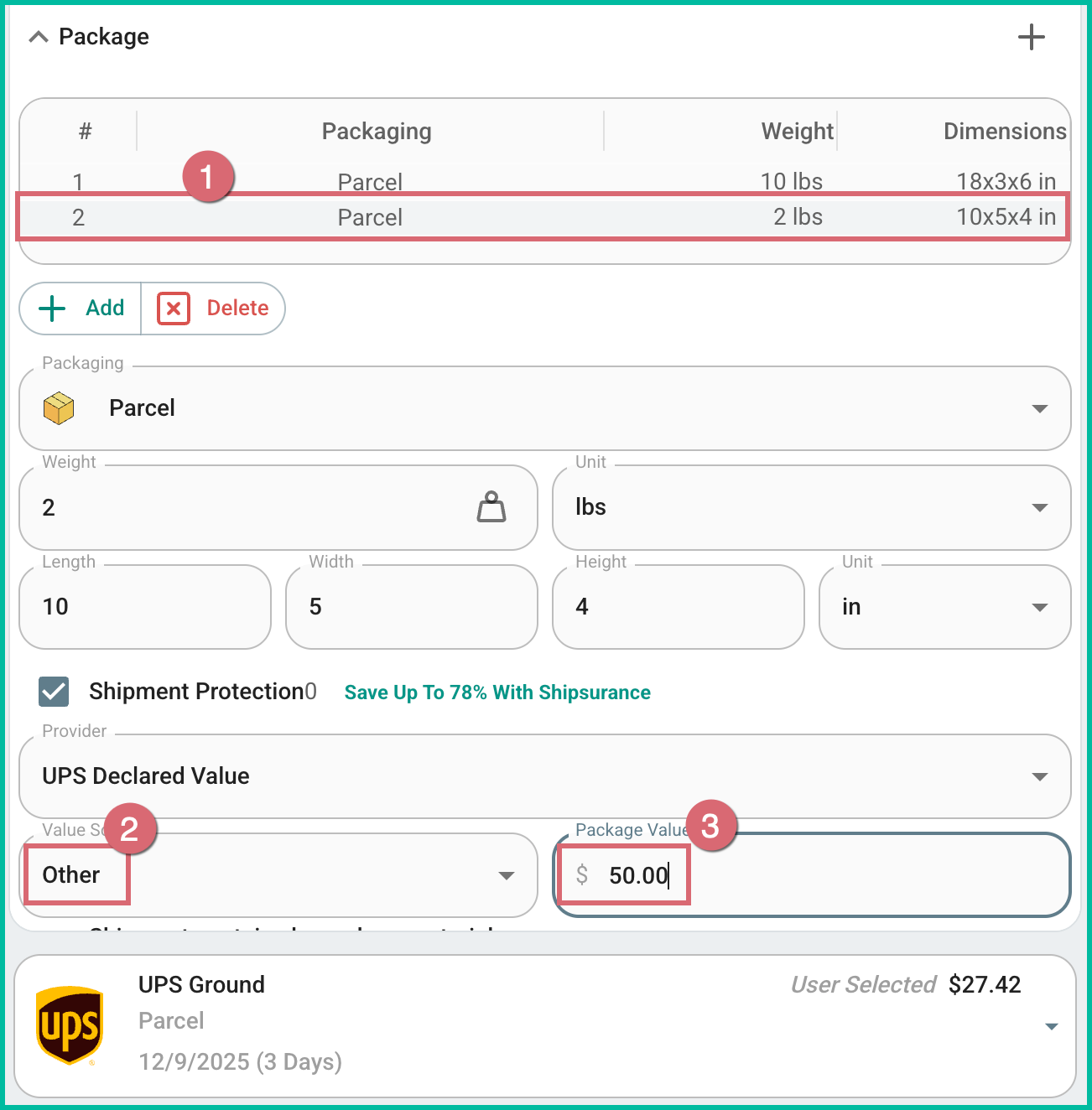The image size is (1092, 1110).
Task: Open the Save Up To 78% With Shipsurance link
Action: point(497,692)
